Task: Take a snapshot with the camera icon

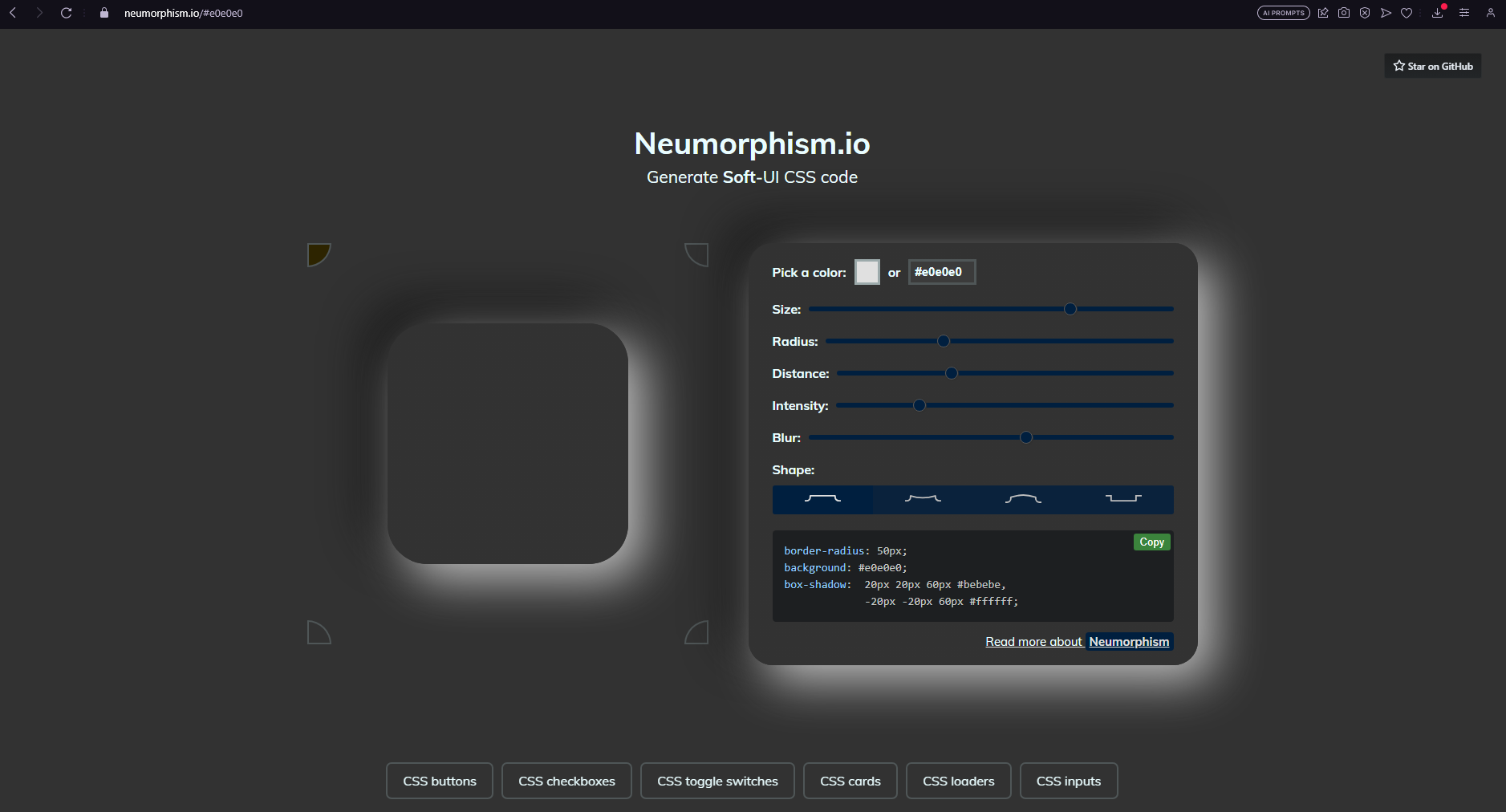Action: click(1344, 13)
